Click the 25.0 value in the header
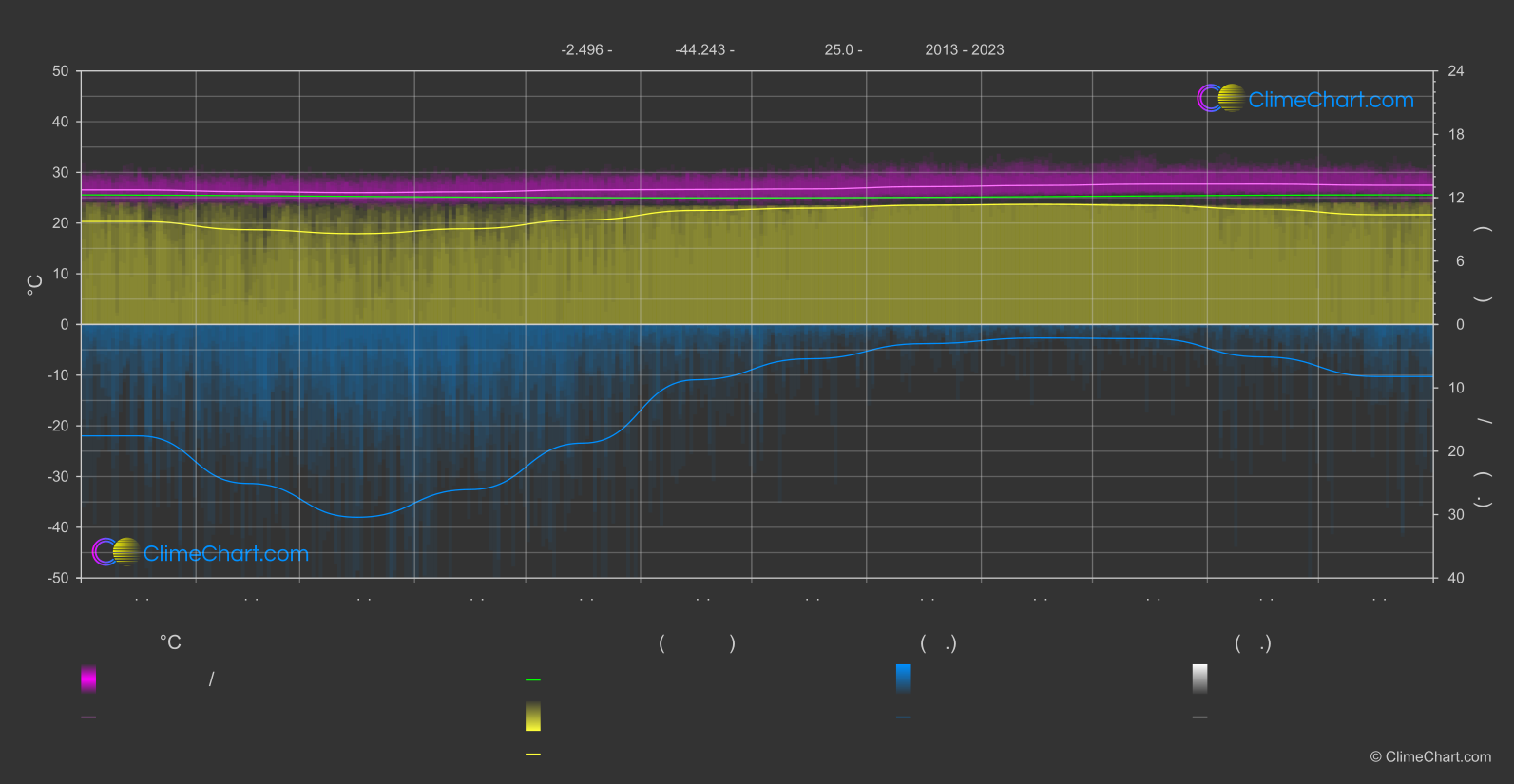This screenshot has width=1514, height=784. (x=838, y=50)
